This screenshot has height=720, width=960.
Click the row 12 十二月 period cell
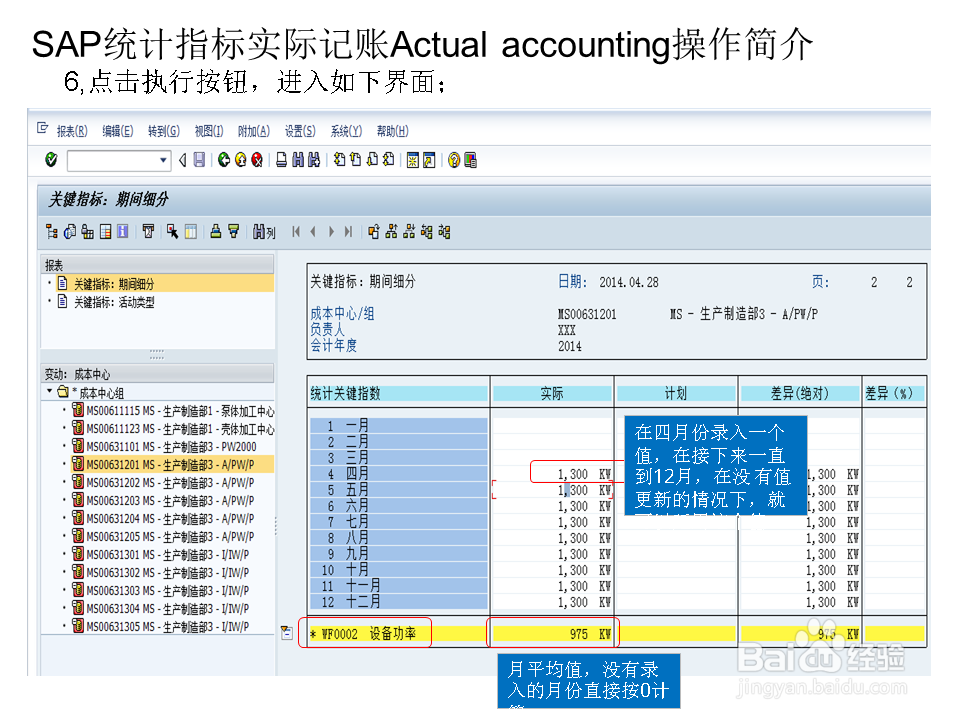point(399,602)
